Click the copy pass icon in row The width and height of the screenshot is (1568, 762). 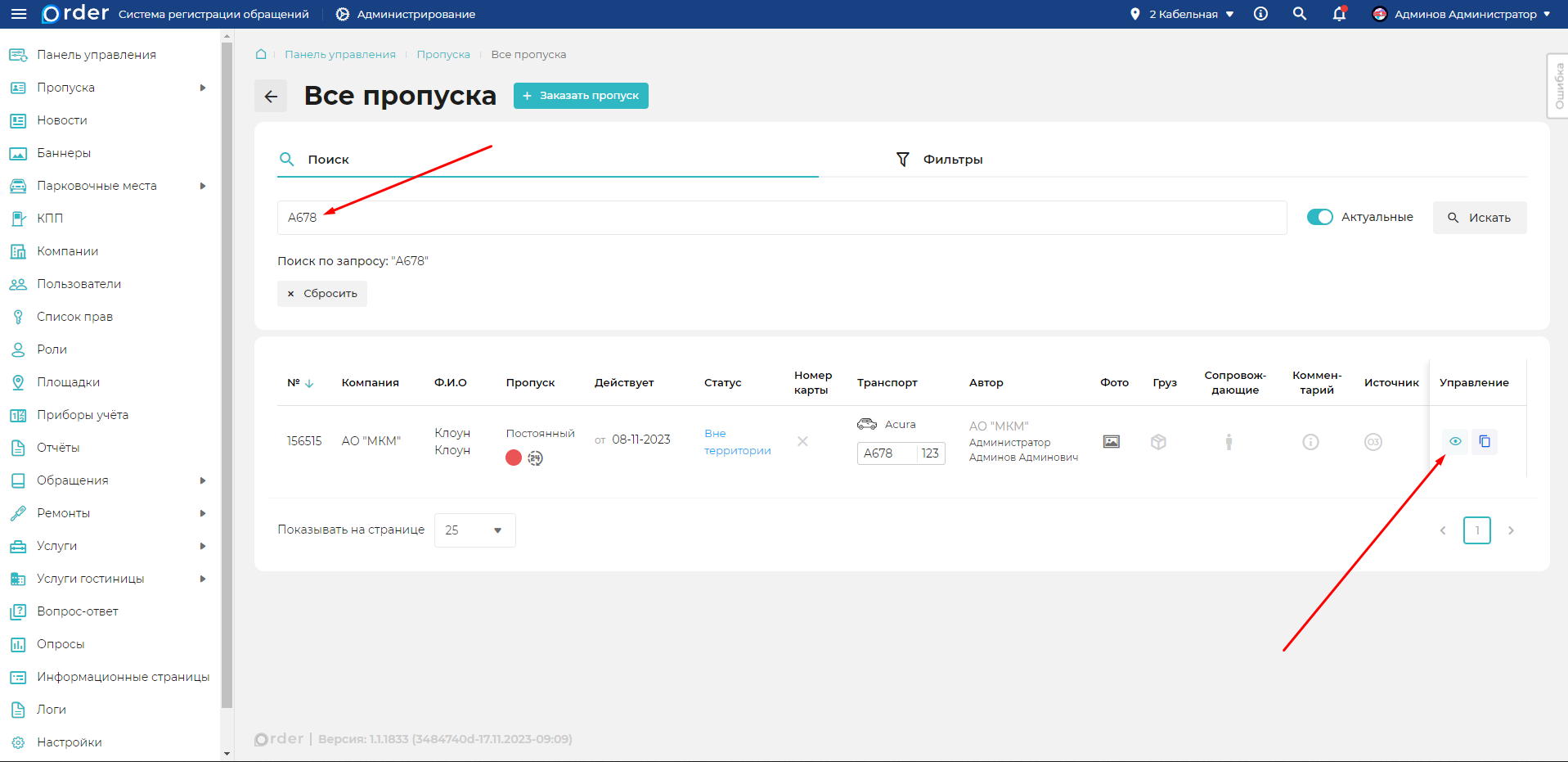coord(1485,442)
